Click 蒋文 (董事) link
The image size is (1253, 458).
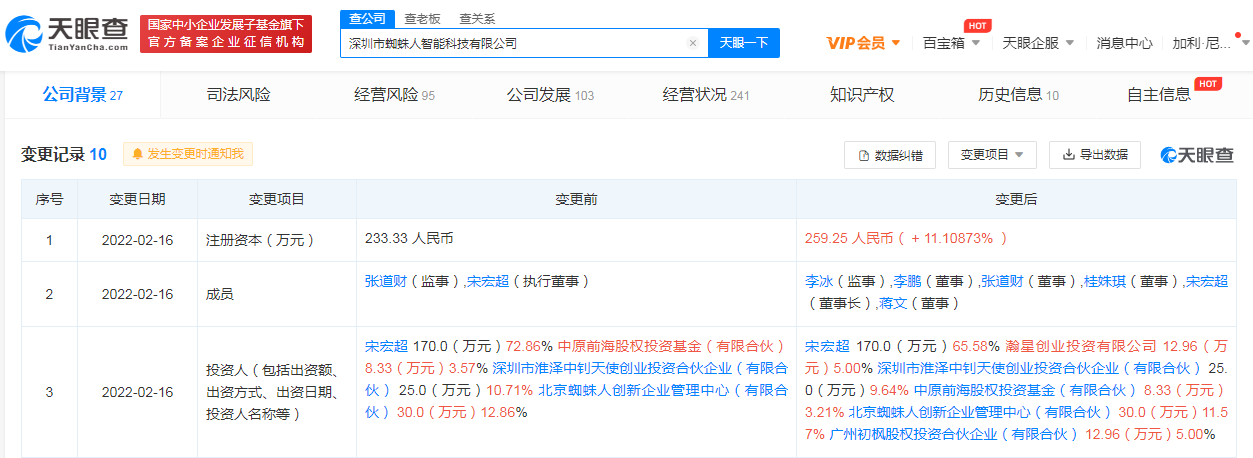[x=892, y=303]
